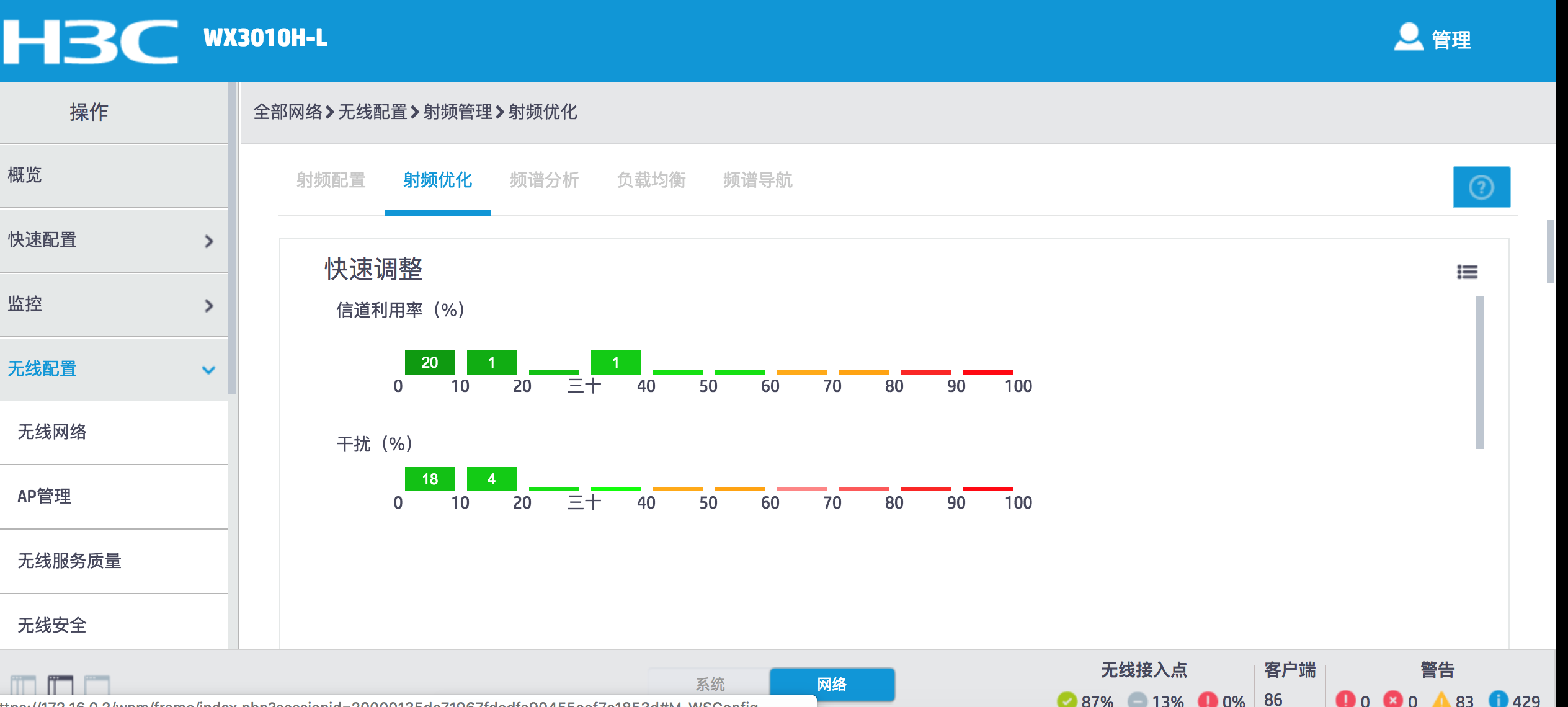
Task: Click the green online AP status icon
Action: click(x=1067, y=700)
